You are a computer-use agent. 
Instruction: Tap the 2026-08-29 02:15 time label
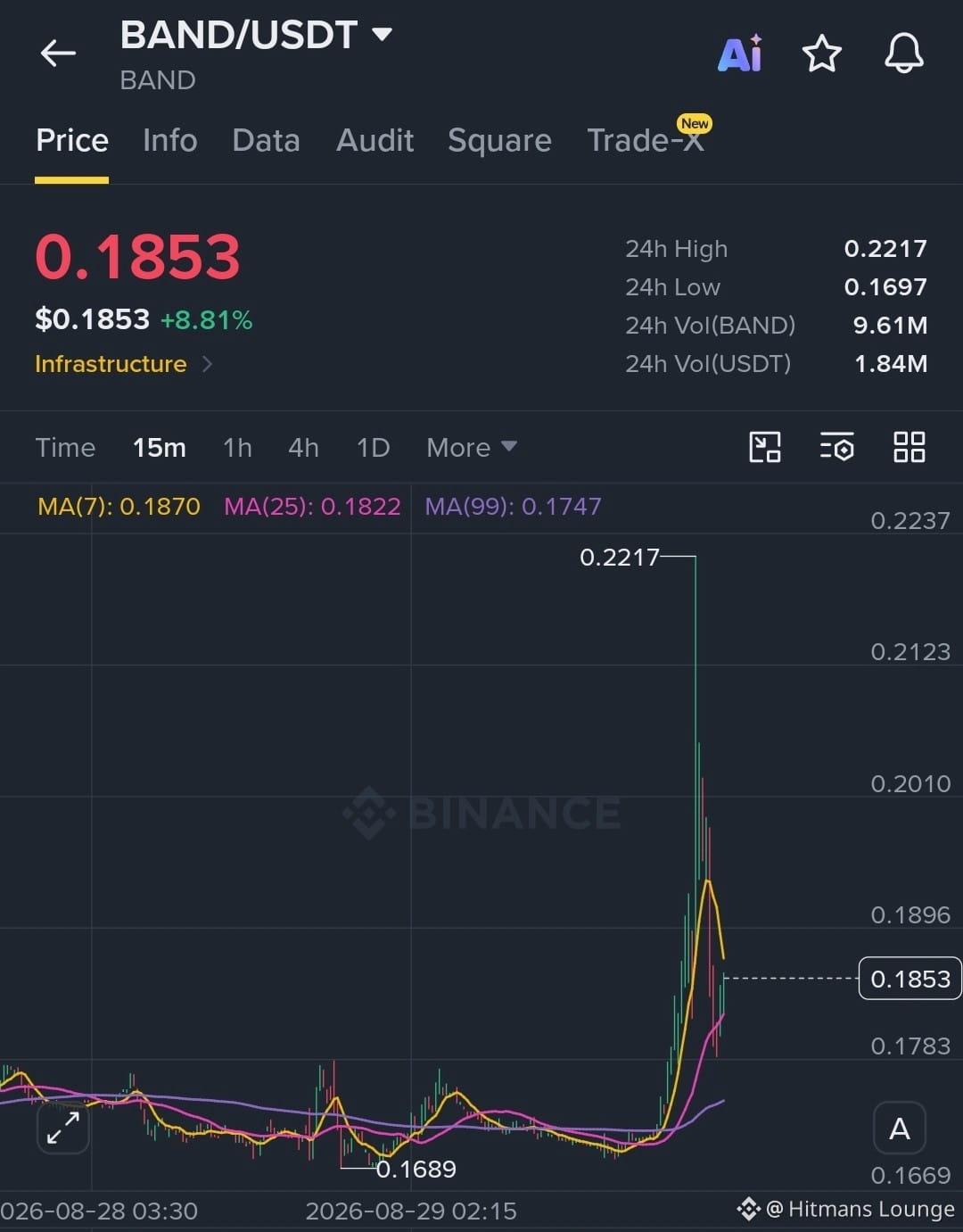411,1211
